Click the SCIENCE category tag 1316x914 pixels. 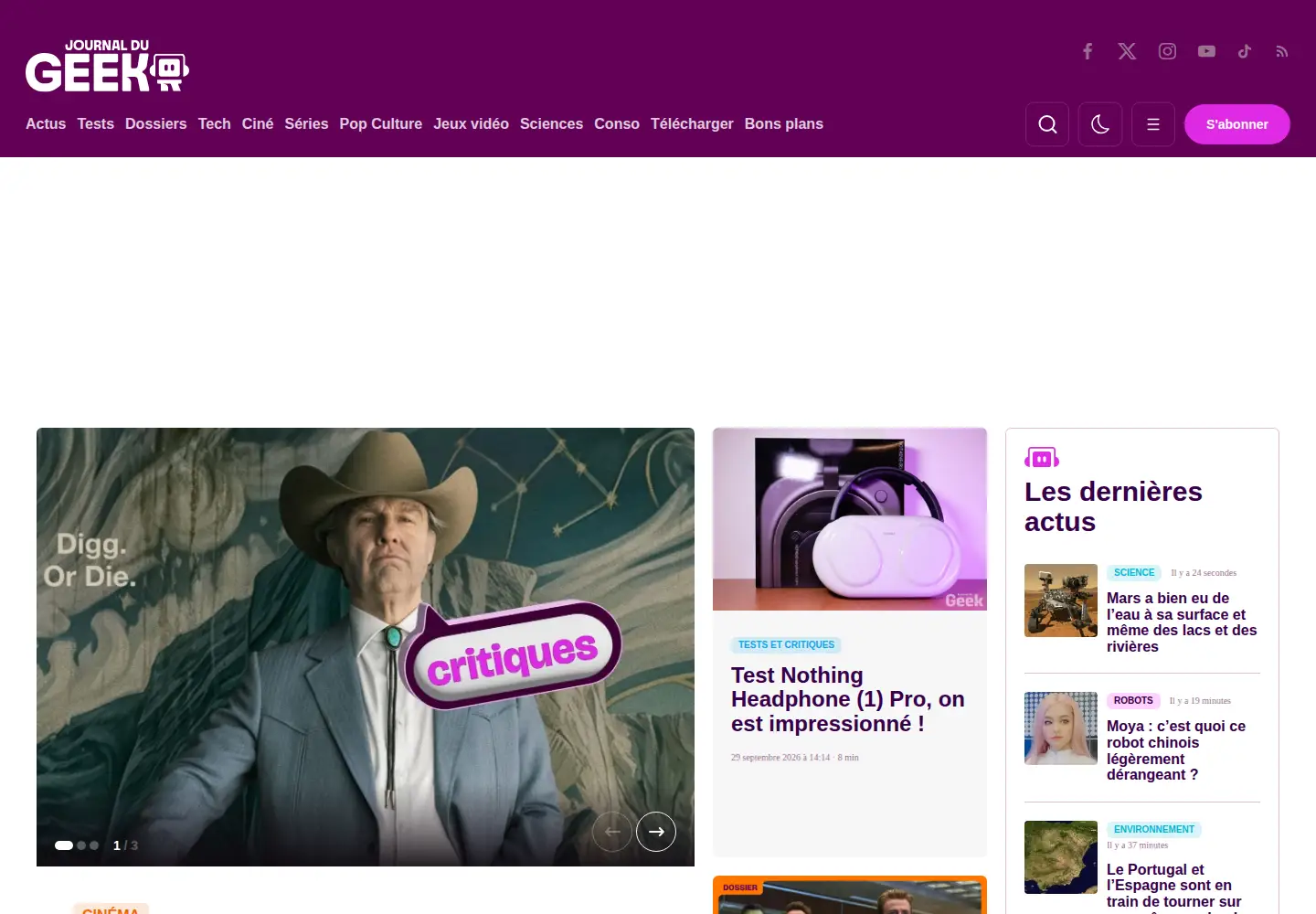(x=1134, y=572)
